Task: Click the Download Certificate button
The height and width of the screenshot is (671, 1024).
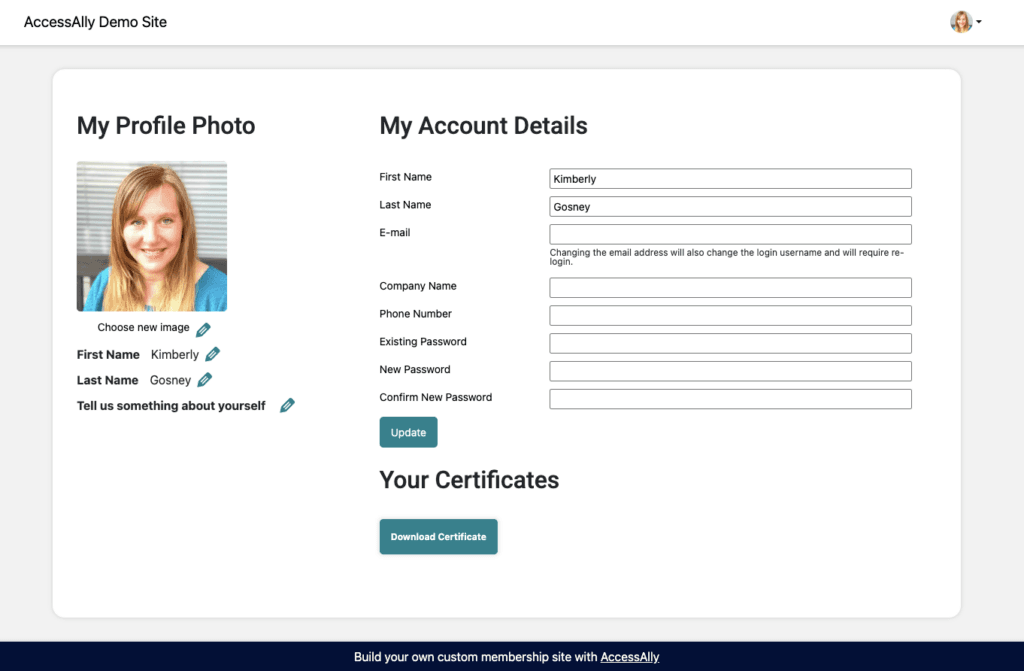Action: [x=438, y=537]
